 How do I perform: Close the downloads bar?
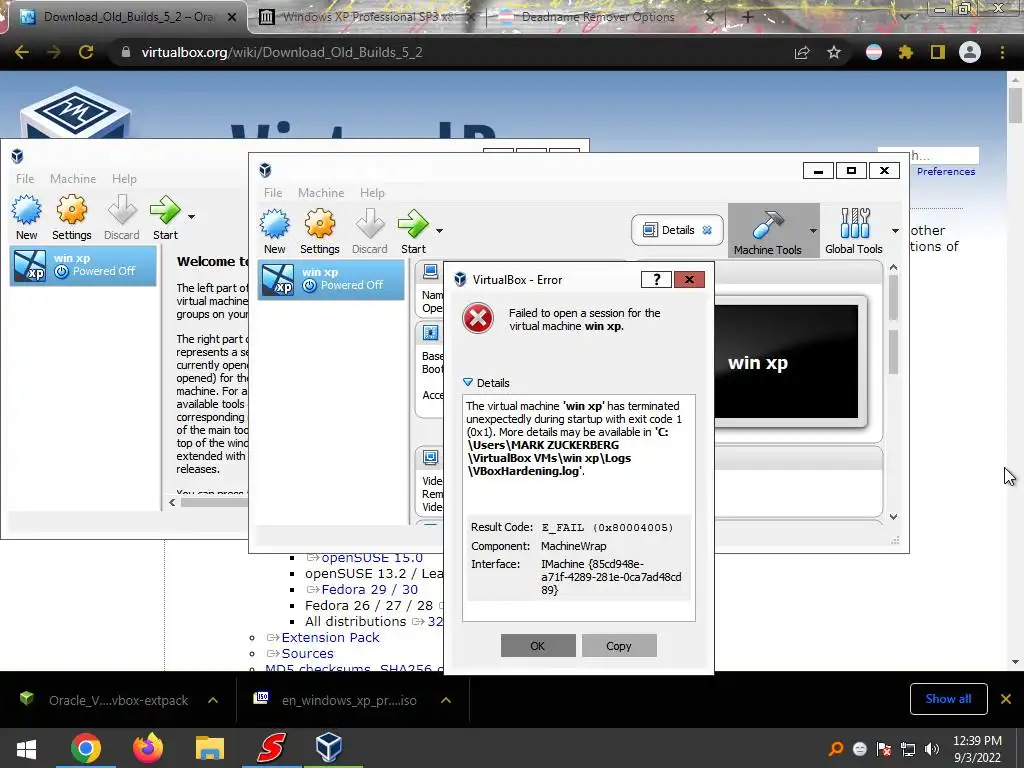[x=1006, y=699]
